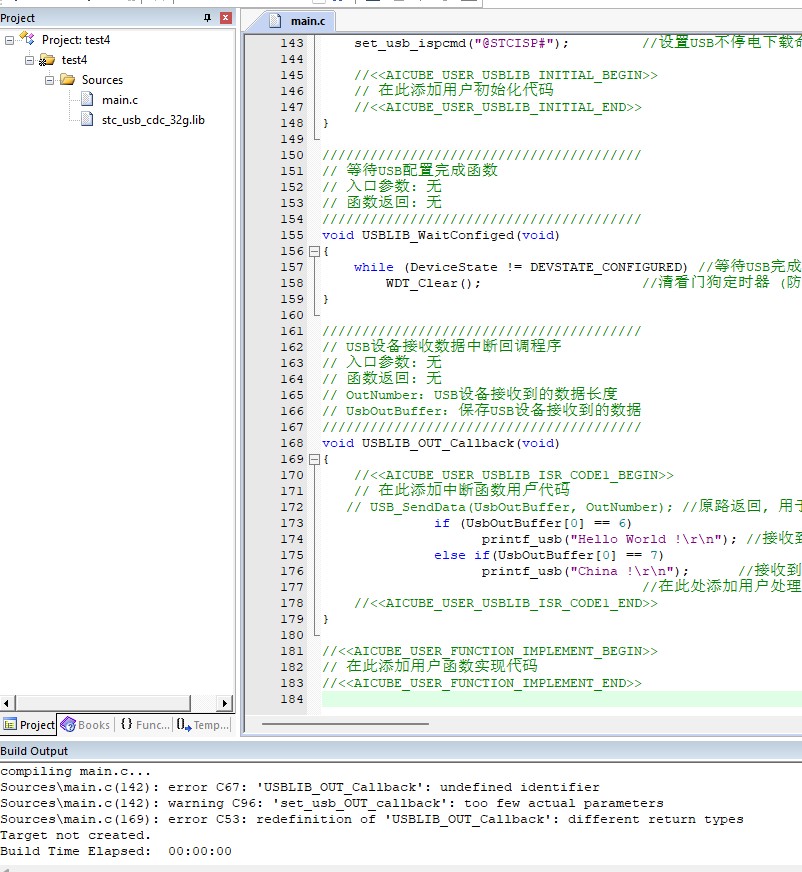The image size is (802, 872).
Task: Select stc_usb_cdc_32g.lib in project tree
Action: pyautogui.click(x=153, y=120)
